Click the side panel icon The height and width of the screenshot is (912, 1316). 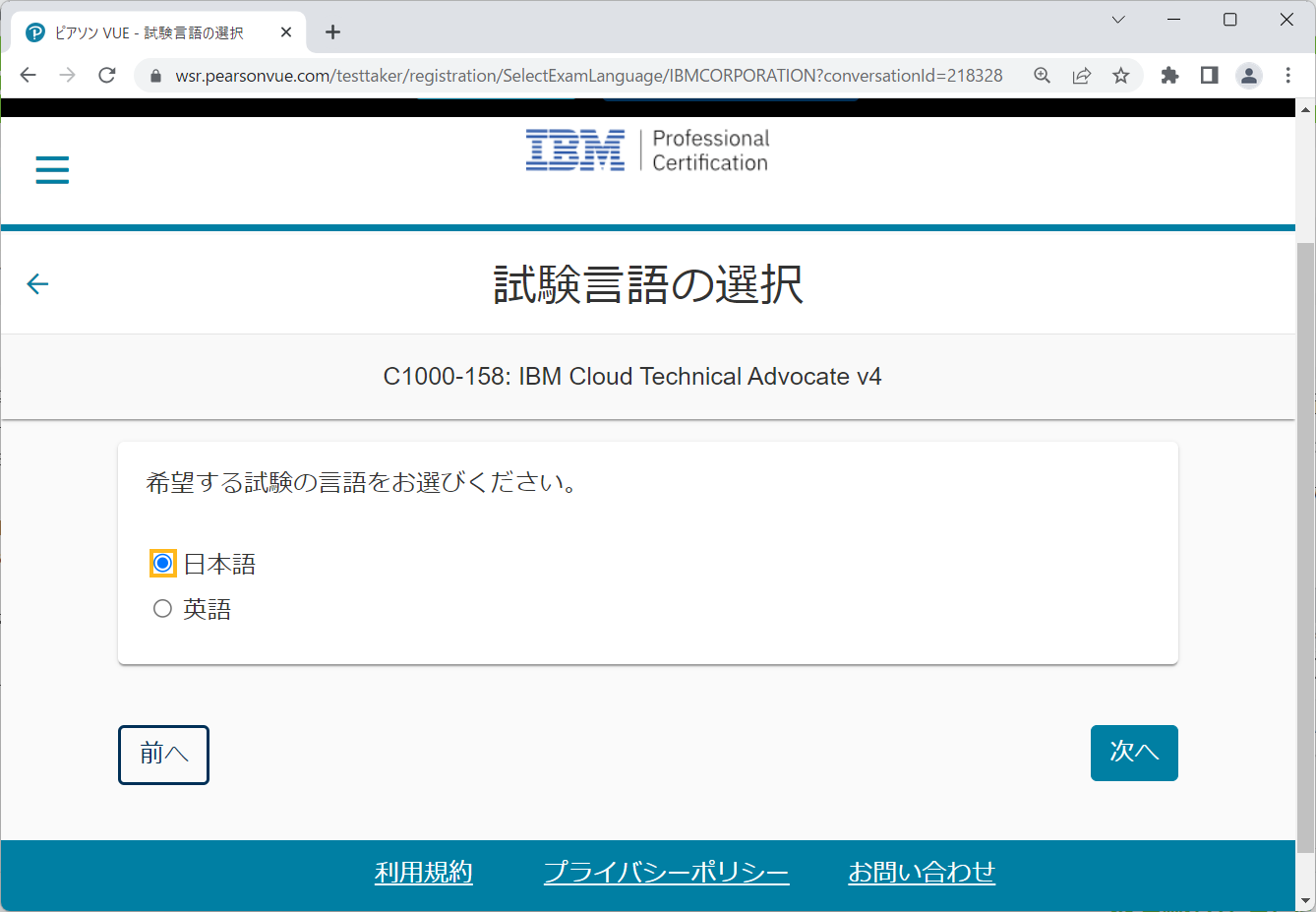1208,75
